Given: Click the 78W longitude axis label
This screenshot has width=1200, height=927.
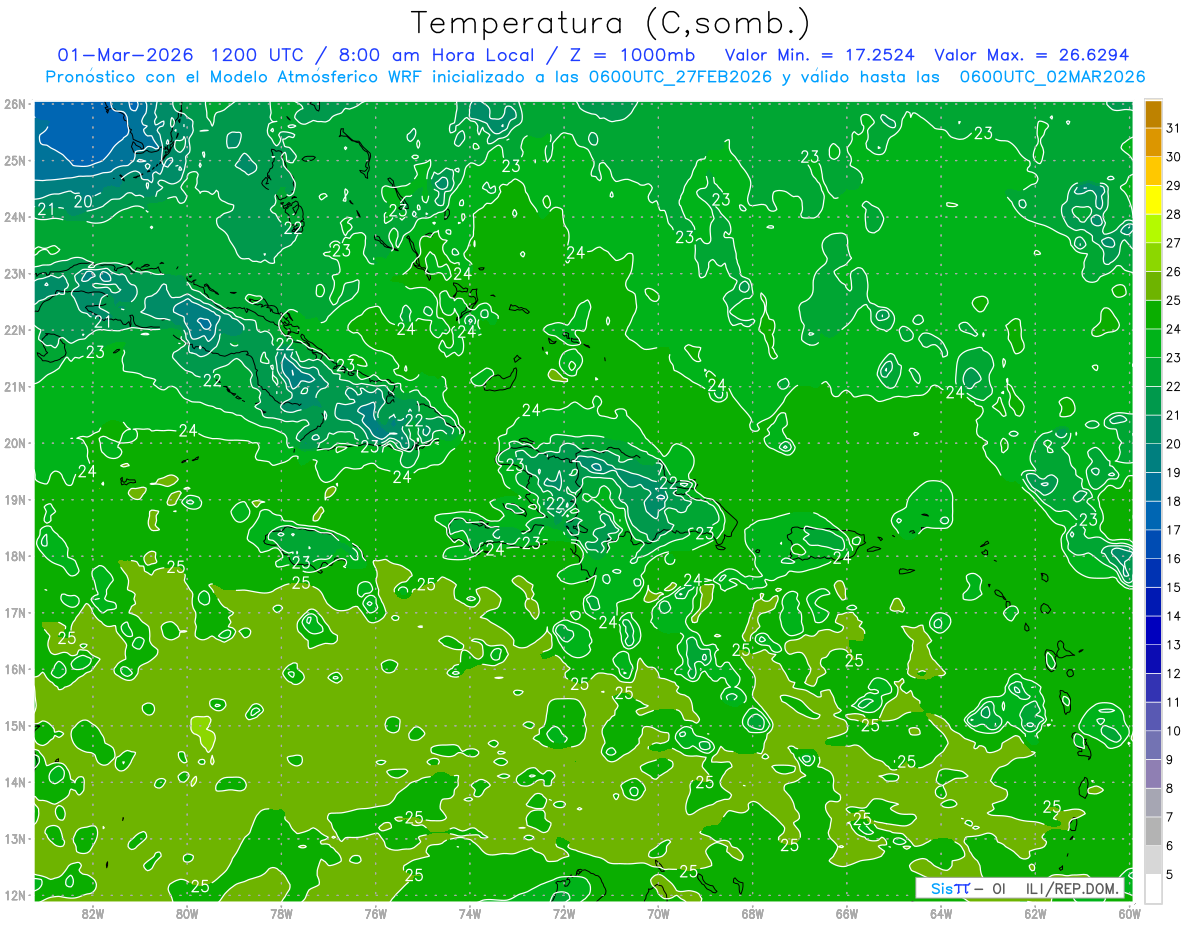Looking at the screenshot, I should coord(281,912).
